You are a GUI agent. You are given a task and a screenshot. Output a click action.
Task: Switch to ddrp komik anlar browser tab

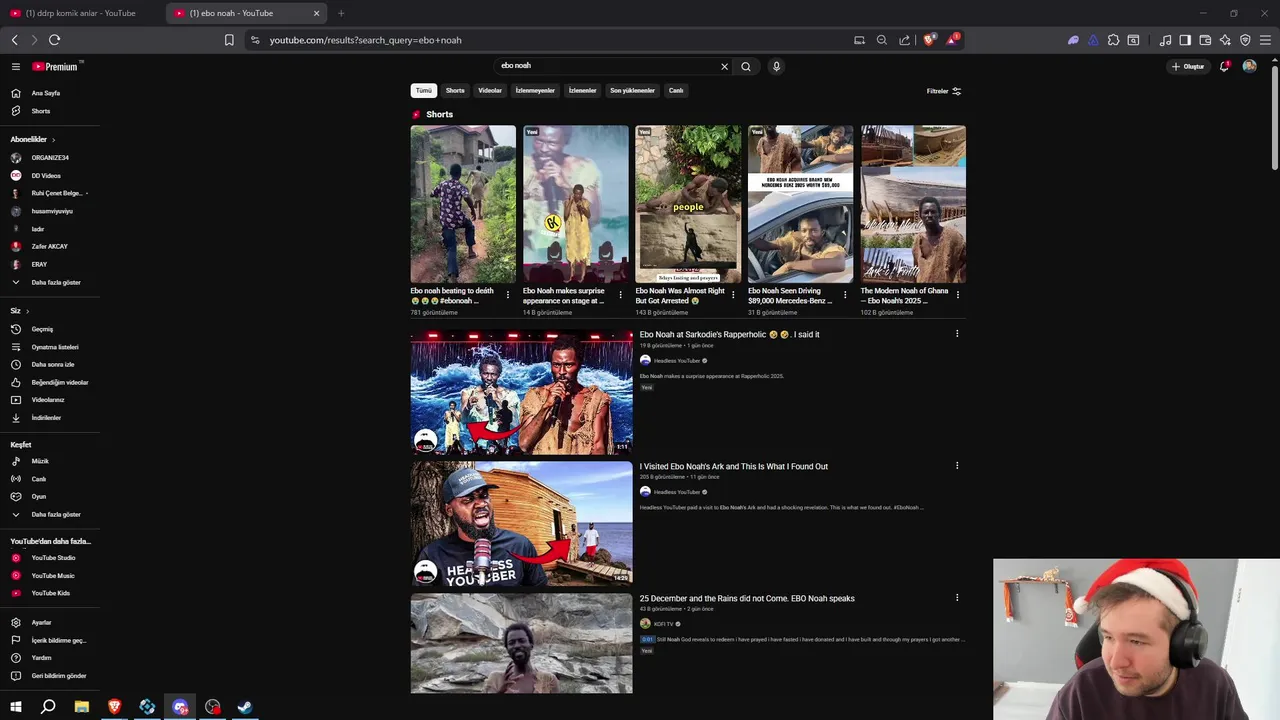coord(80,13)
